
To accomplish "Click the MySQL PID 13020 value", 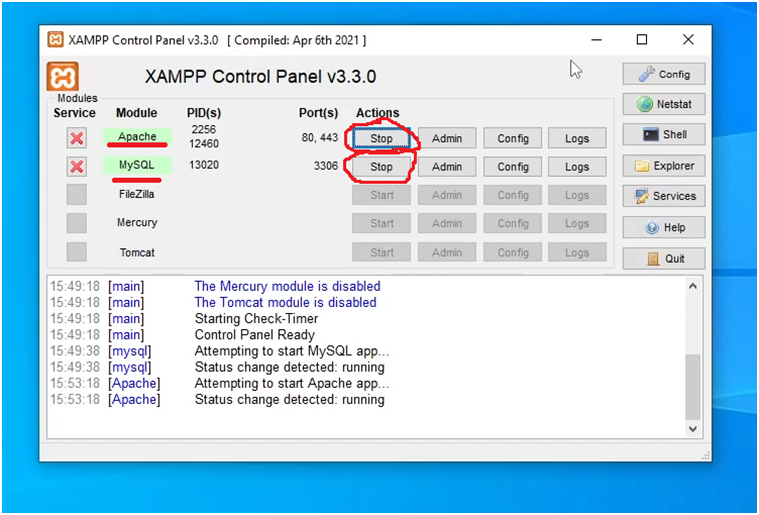I will pos(204,165).
